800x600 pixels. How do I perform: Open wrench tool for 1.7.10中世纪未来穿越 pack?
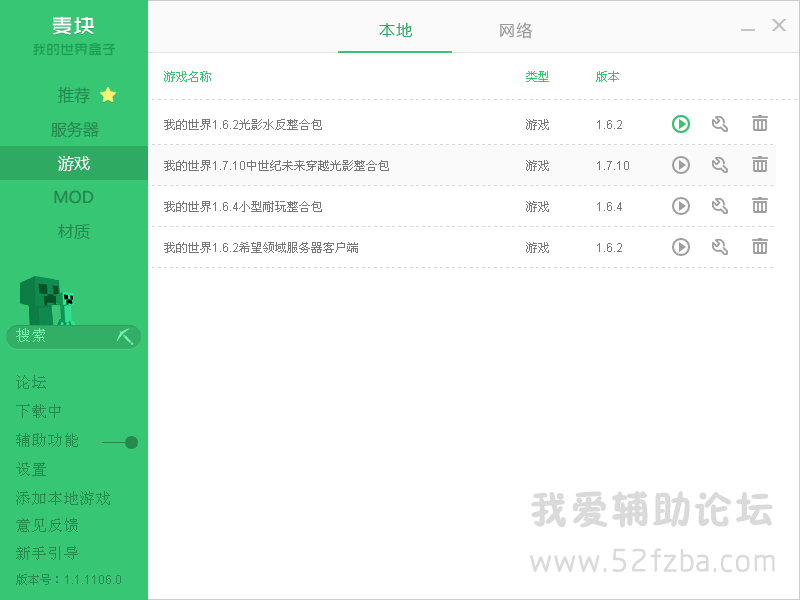tap(719, 165)
